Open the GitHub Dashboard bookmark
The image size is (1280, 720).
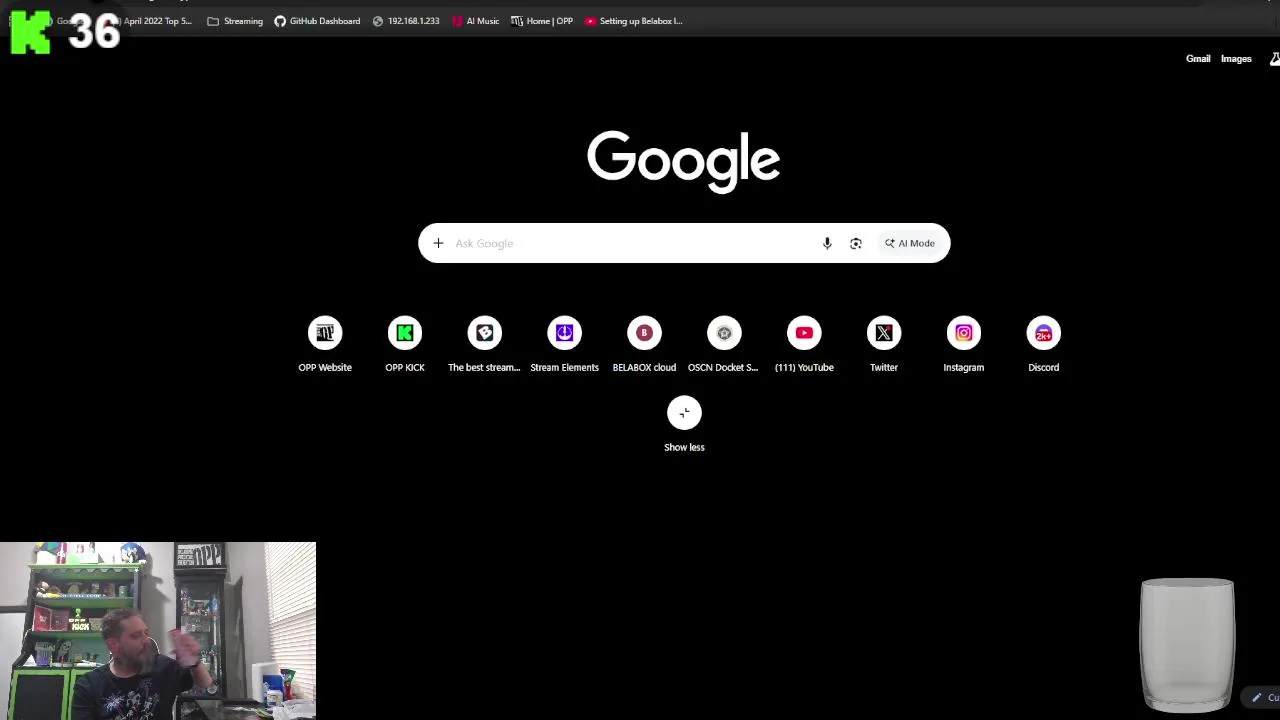tap(317, 21)
